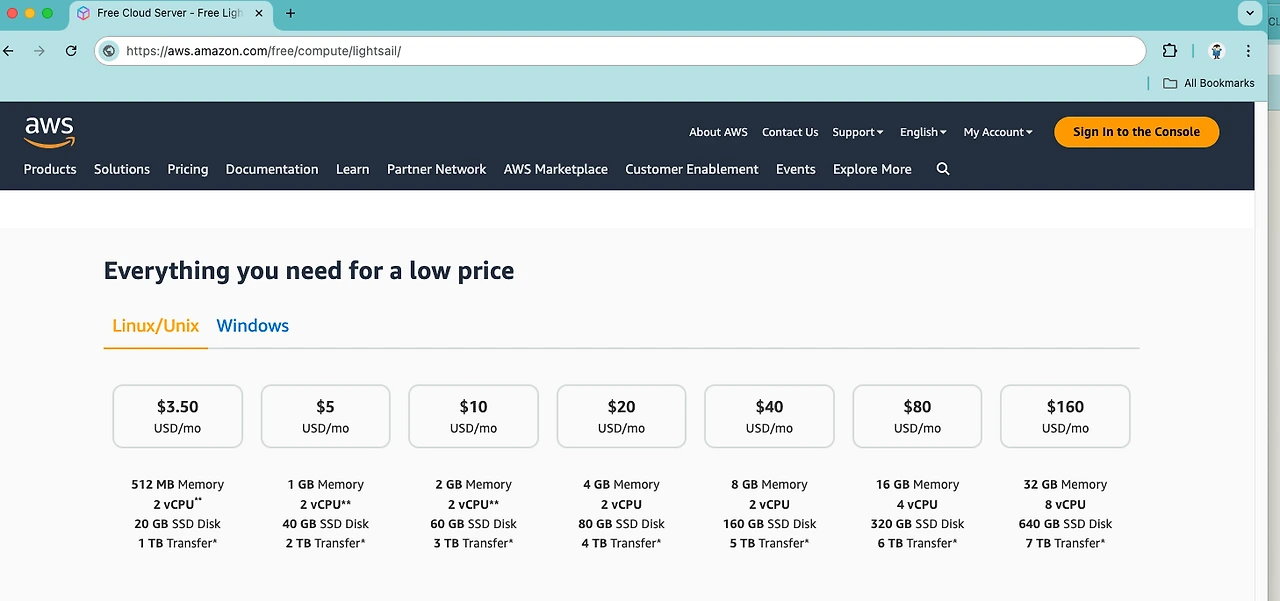The width and height of the screenshot is (1280, 601).
Task: Click the 40 GB SSD Disk text
Action: 326,524
